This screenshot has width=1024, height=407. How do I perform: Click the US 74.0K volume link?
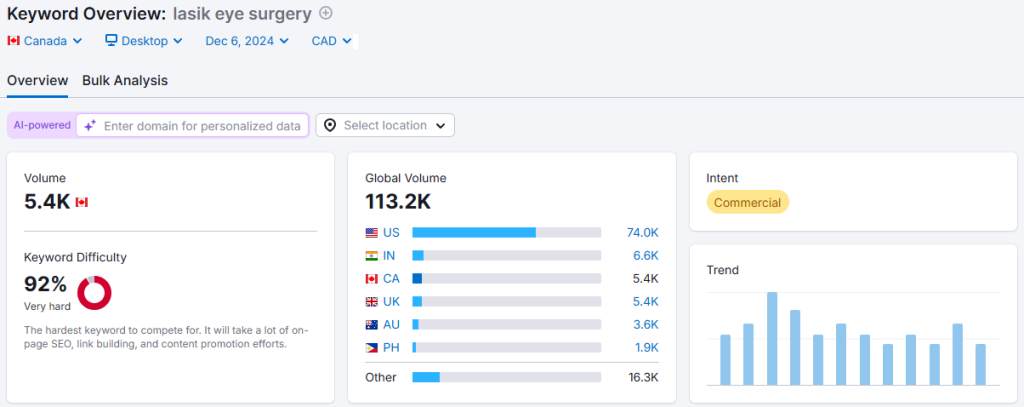pos(642,232)
